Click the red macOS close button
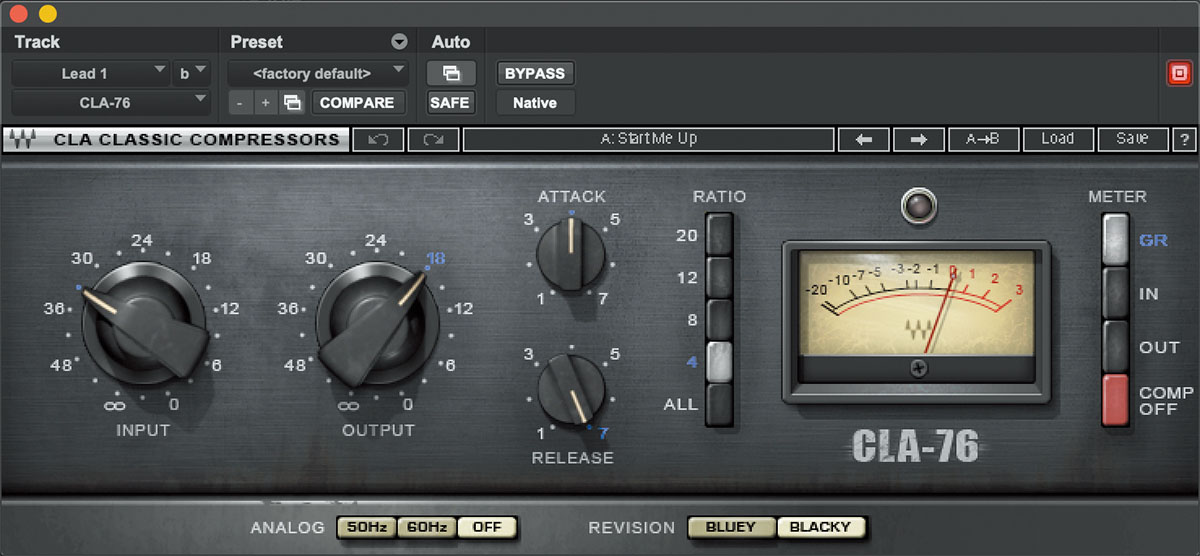1200x556 pixels. coord(19,15)
